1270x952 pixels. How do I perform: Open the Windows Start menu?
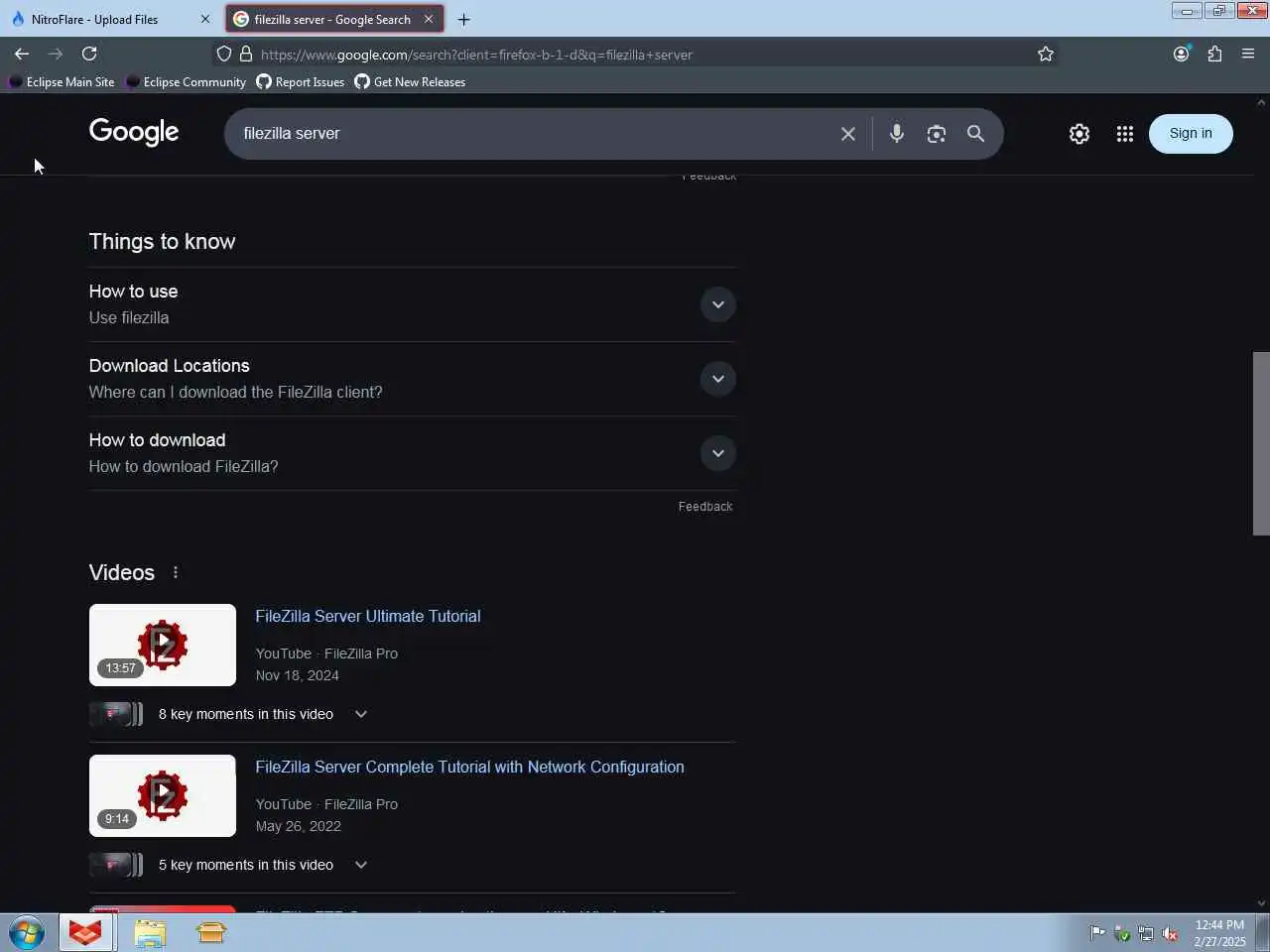pos(27,933)
